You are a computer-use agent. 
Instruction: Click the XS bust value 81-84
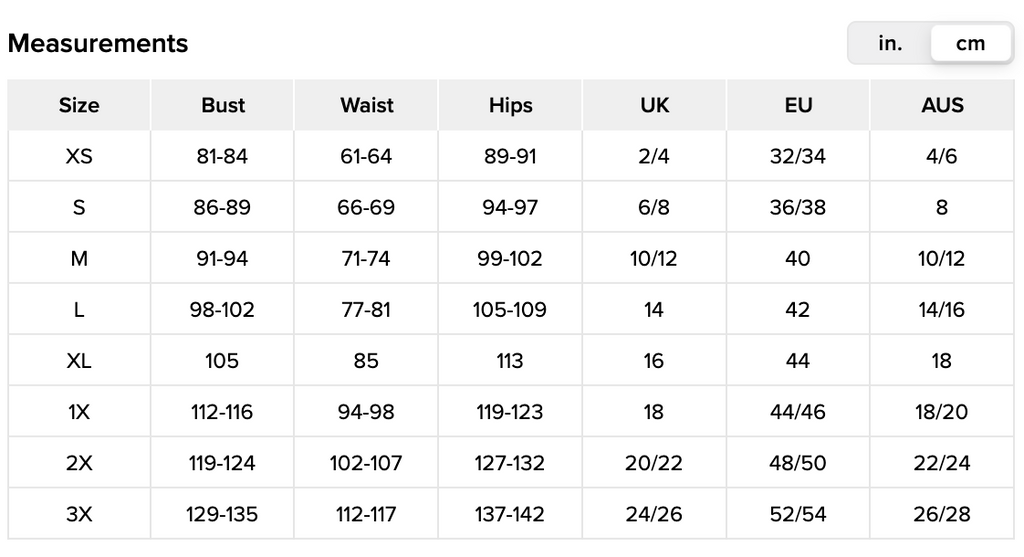coord(222,156)
